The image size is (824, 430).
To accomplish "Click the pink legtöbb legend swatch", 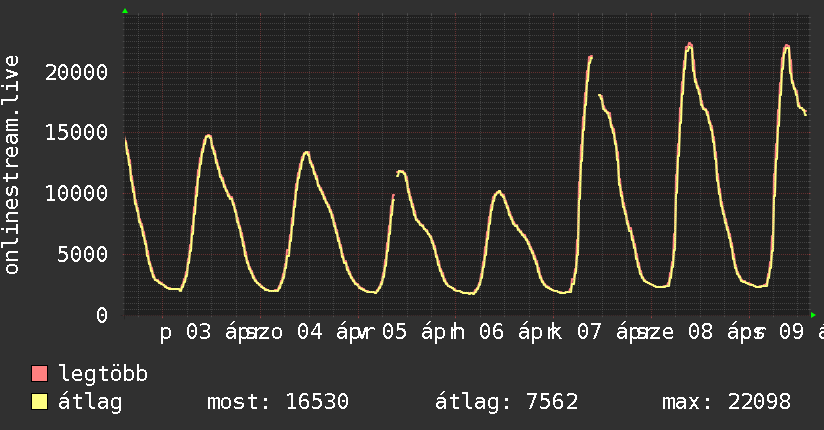I will coord(39,374).
